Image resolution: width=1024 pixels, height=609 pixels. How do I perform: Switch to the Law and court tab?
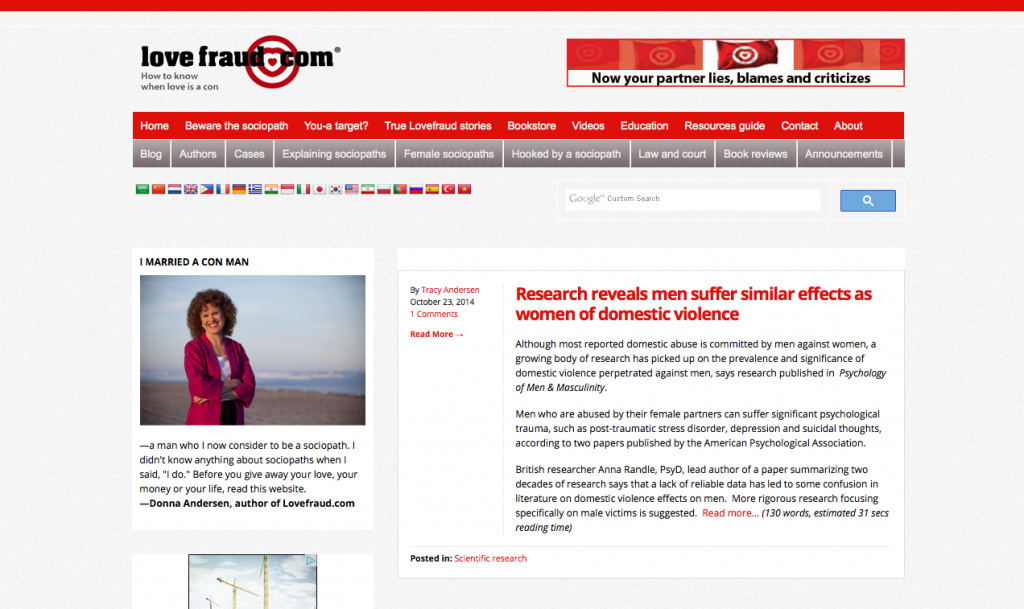[x=672, y=154]
